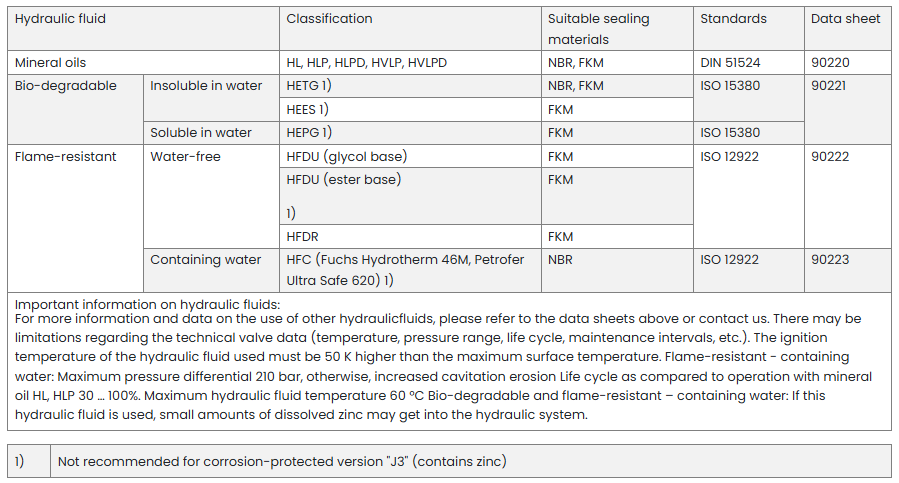Click the DIN 51524 standard cell
This screenshot has width=899, height=483.
[x=731, y=63]
